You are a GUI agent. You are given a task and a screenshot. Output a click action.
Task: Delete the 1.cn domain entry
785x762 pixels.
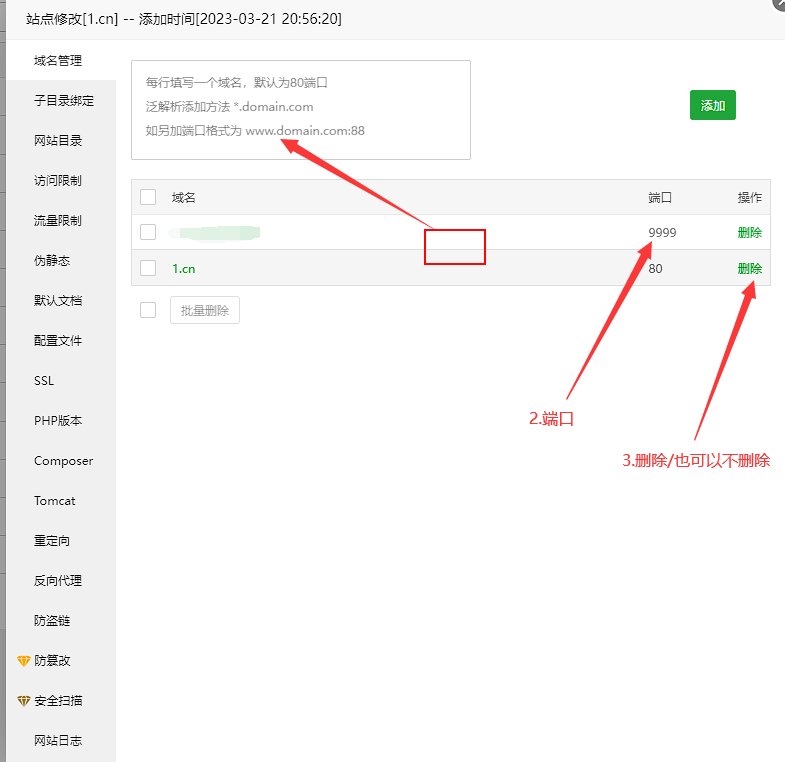point(749,268)
